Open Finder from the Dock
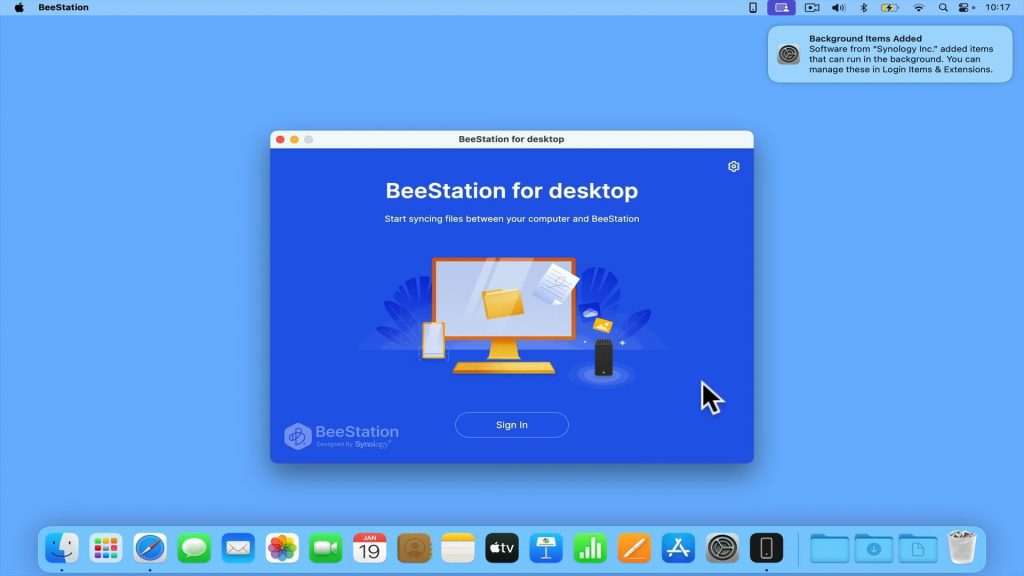The height and width of the screenshot is (576, 1024). [62, 547]
